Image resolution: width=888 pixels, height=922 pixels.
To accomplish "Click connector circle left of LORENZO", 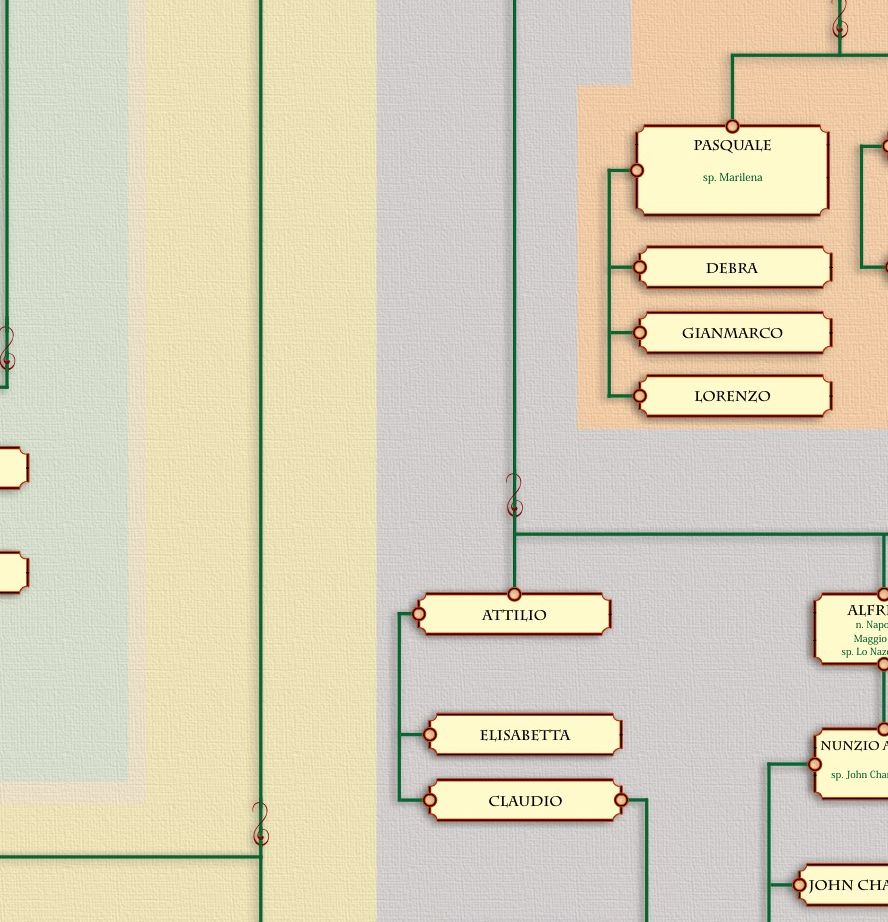I will [x=640, y=396].
